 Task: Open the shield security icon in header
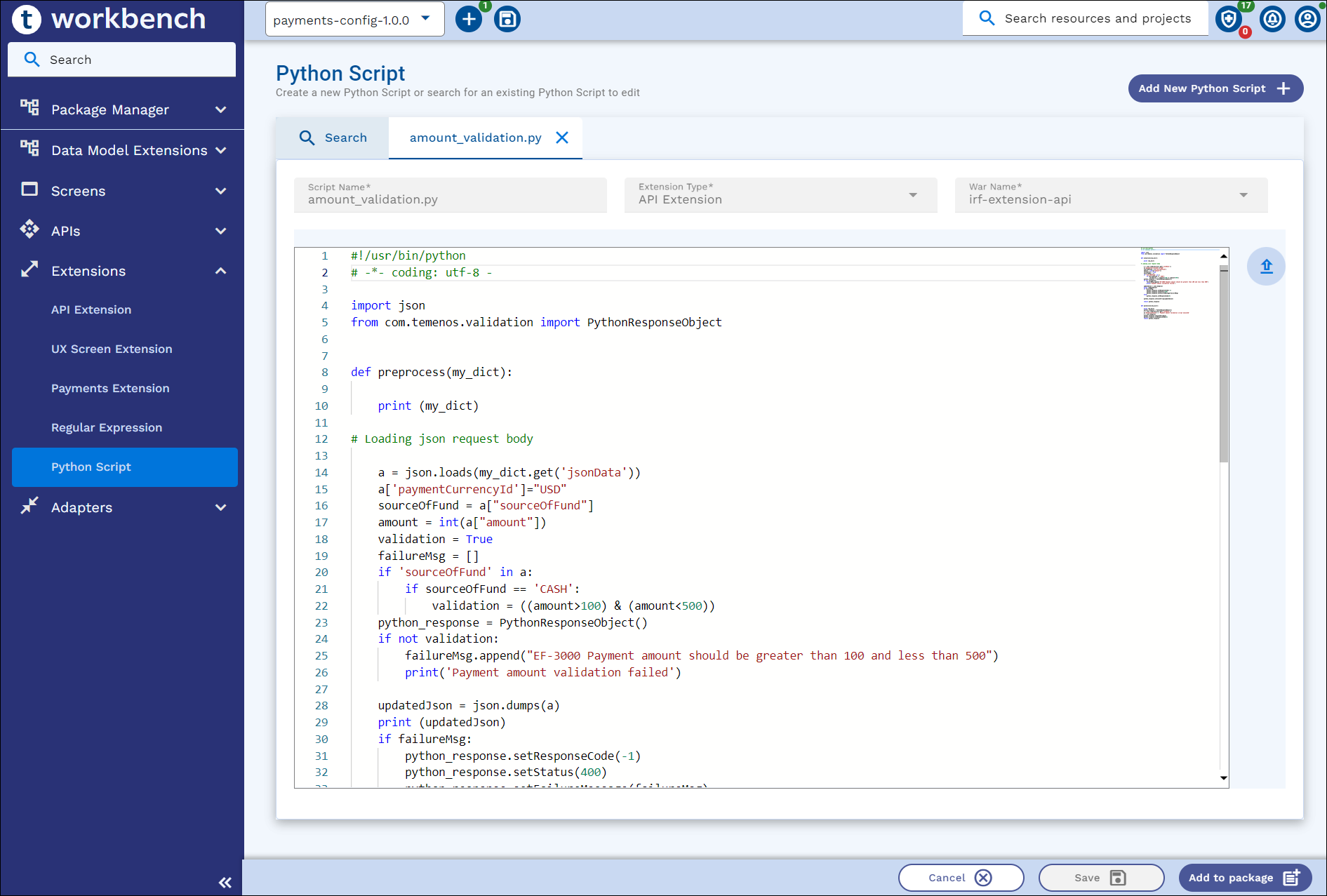coord(1229,20)
